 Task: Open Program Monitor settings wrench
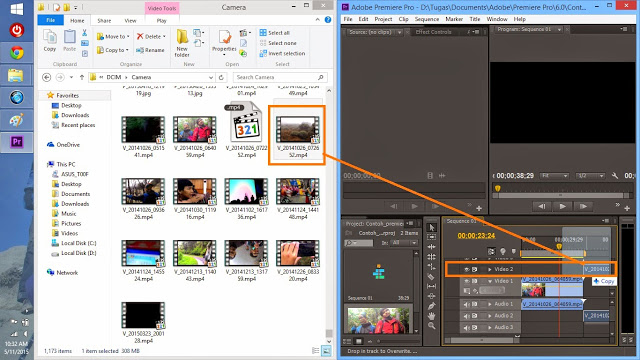click(615, 176)
